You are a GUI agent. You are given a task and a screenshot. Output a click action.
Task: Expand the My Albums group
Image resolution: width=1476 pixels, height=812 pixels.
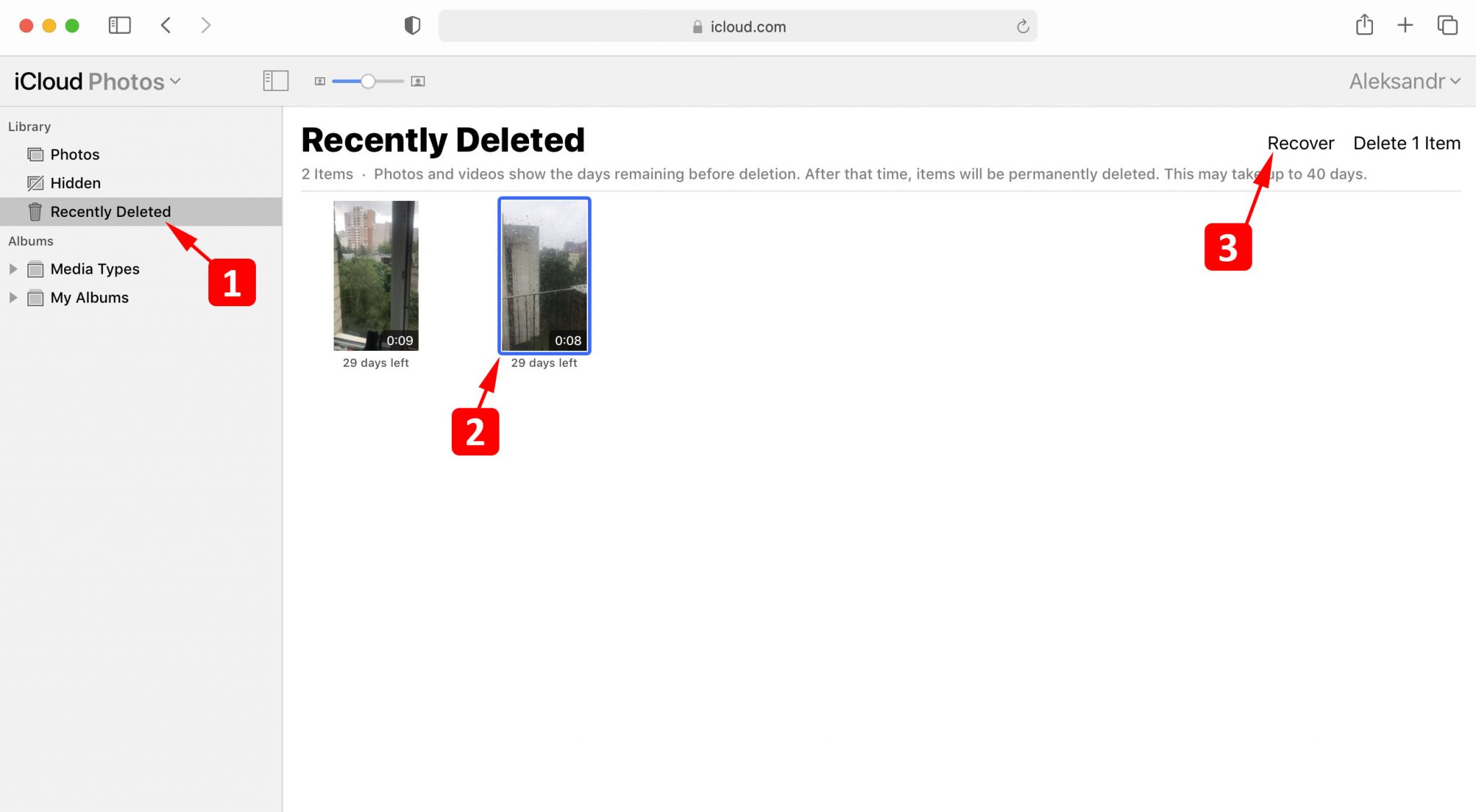[12, 297]
